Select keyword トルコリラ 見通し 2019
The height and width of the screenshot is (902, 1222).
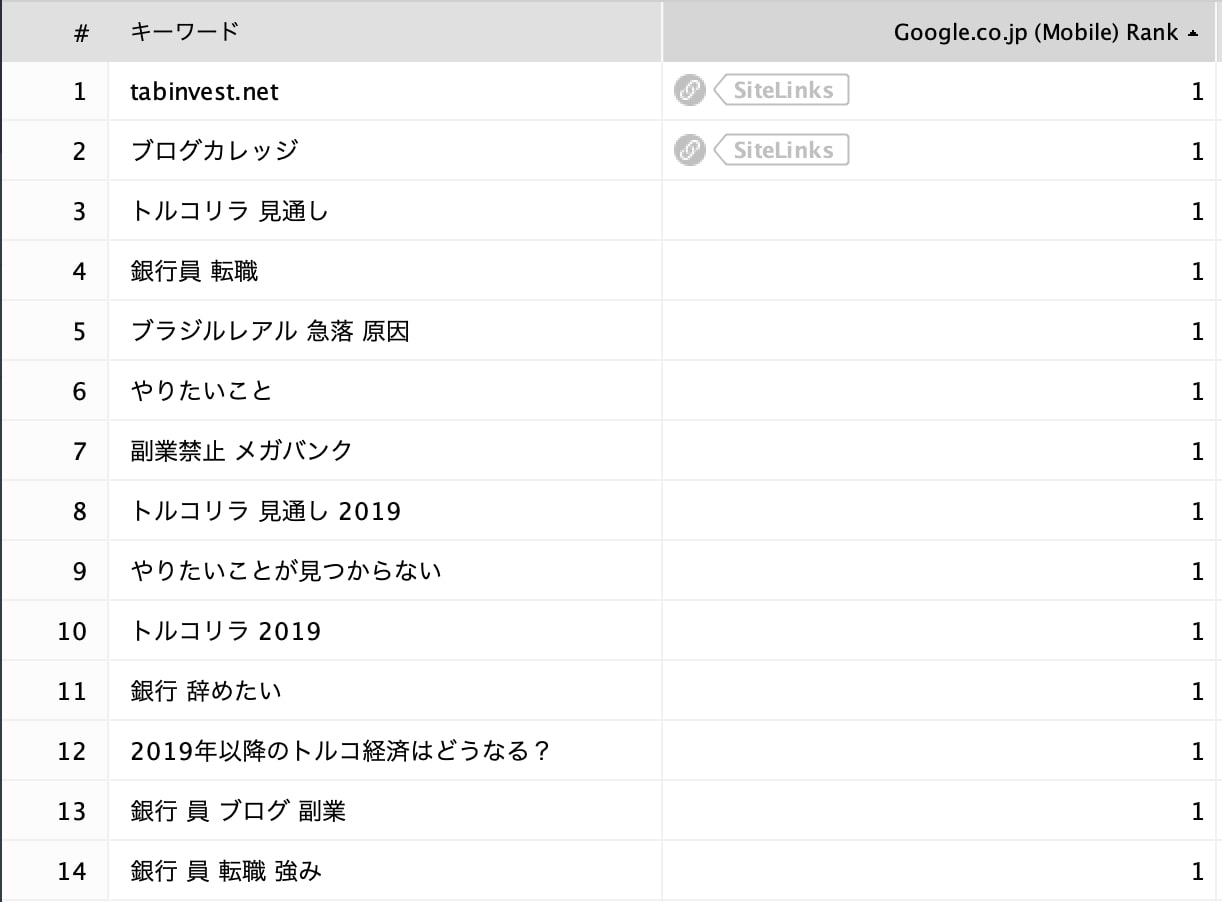click(x=265, y=511)
